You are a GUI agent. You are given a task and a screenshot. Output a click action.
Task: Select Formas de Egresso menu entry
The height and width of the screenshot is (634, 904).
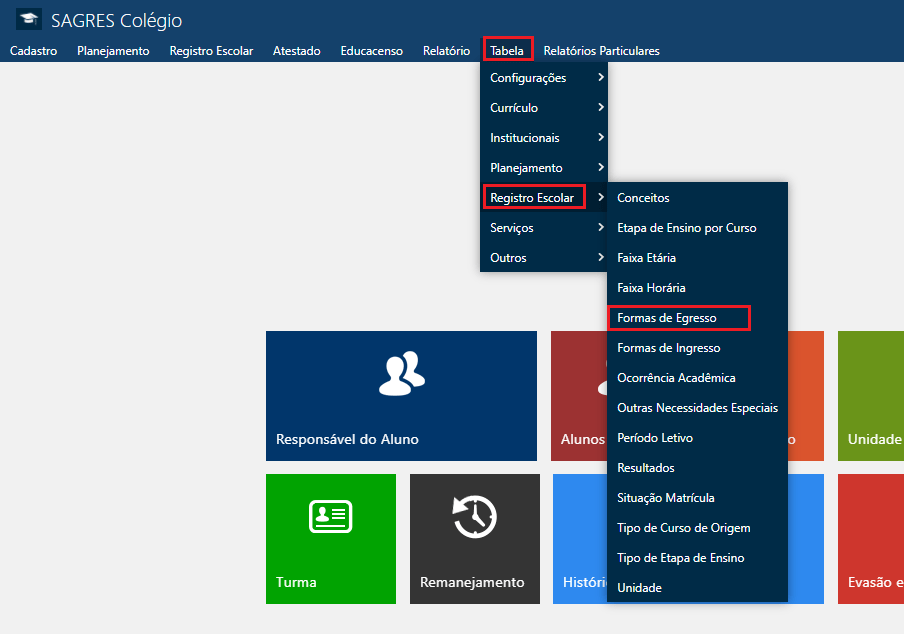pos(667,318)
